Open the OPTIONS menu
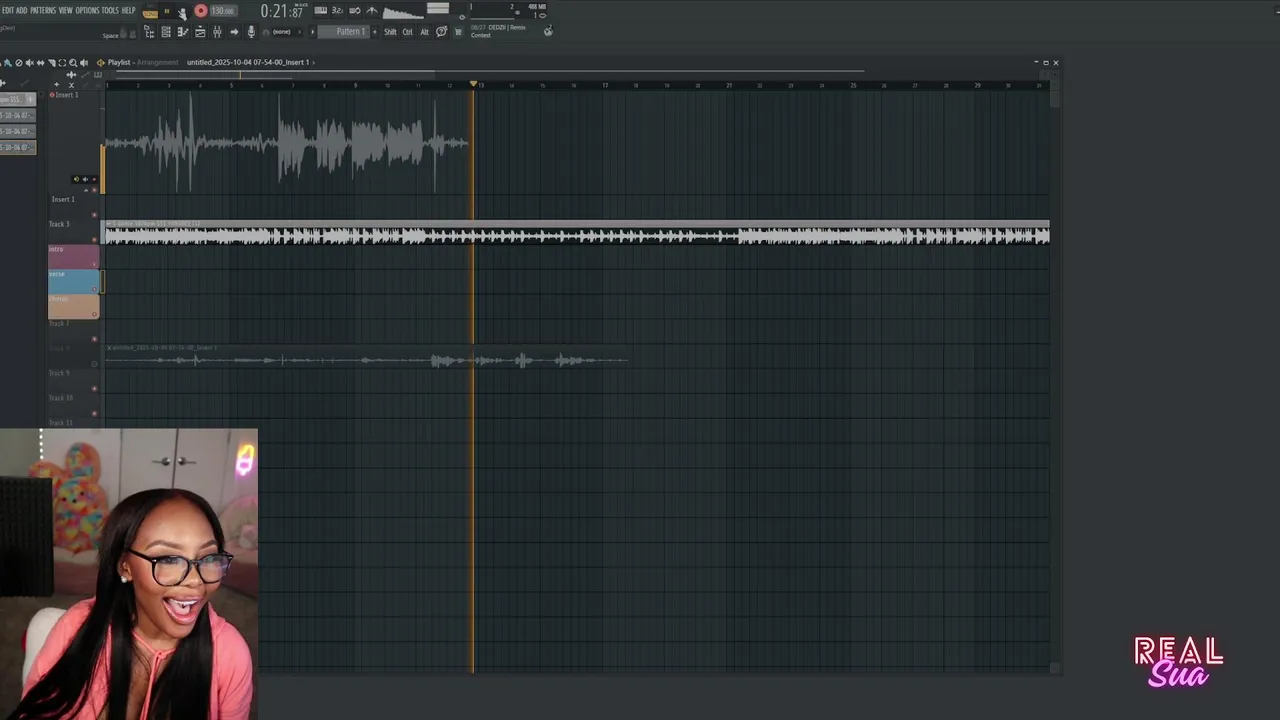The image size is (1280, 720). [x=88, y=10]
